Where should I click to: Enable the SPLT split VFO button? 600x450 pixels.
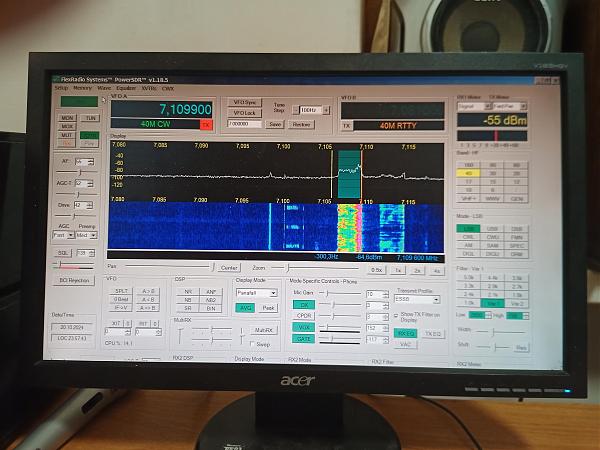(x=122, y=291)
